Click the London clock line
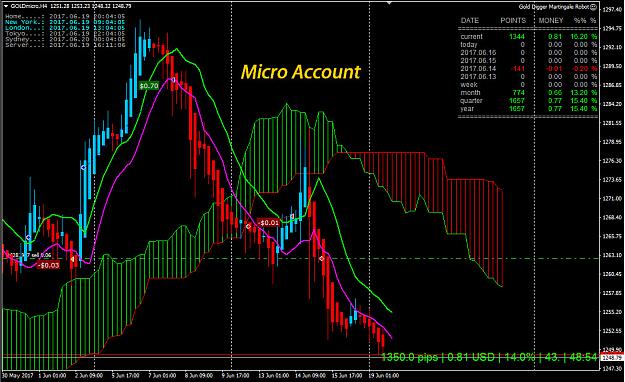 coord(65,28)
